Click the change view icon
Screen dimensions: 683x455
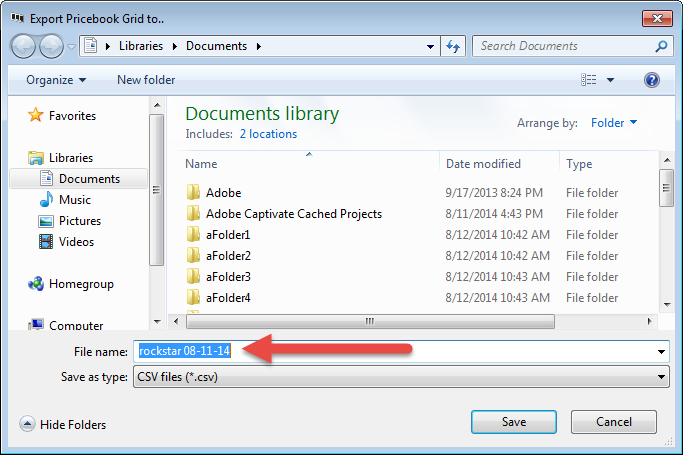click(x=588, y=80)
